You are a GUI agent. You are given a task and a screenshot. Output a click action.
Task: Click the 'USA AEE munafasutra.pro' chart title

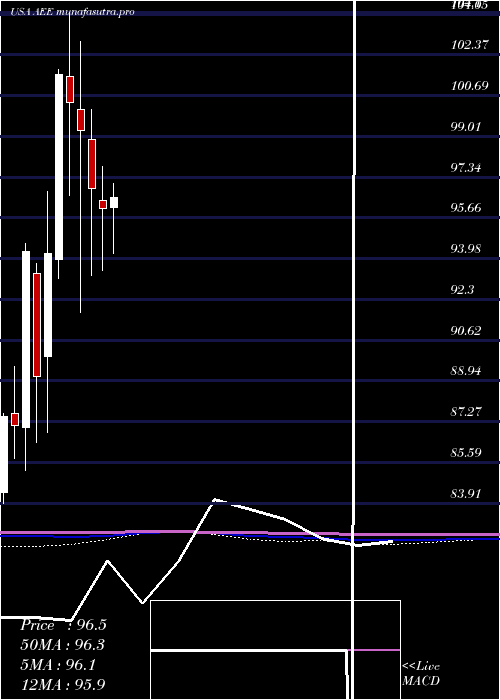(73, 12)
